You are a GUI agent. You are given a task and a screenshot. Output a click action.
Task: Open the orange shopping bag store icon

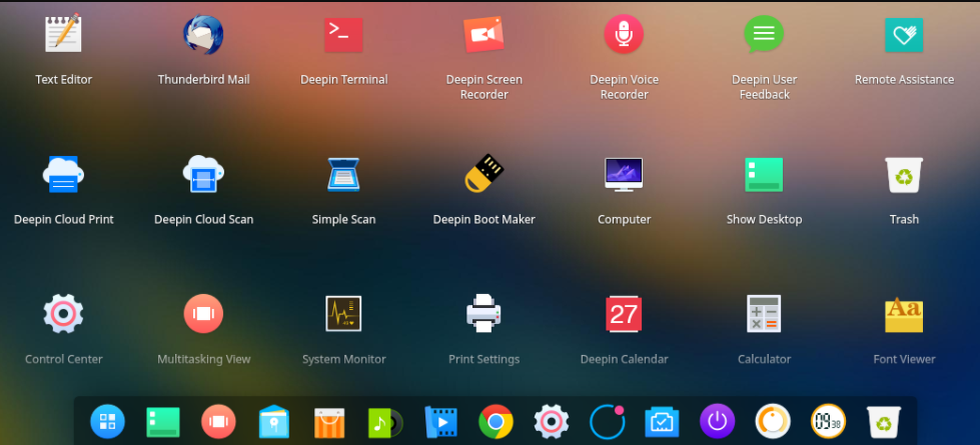coord(329,422)
